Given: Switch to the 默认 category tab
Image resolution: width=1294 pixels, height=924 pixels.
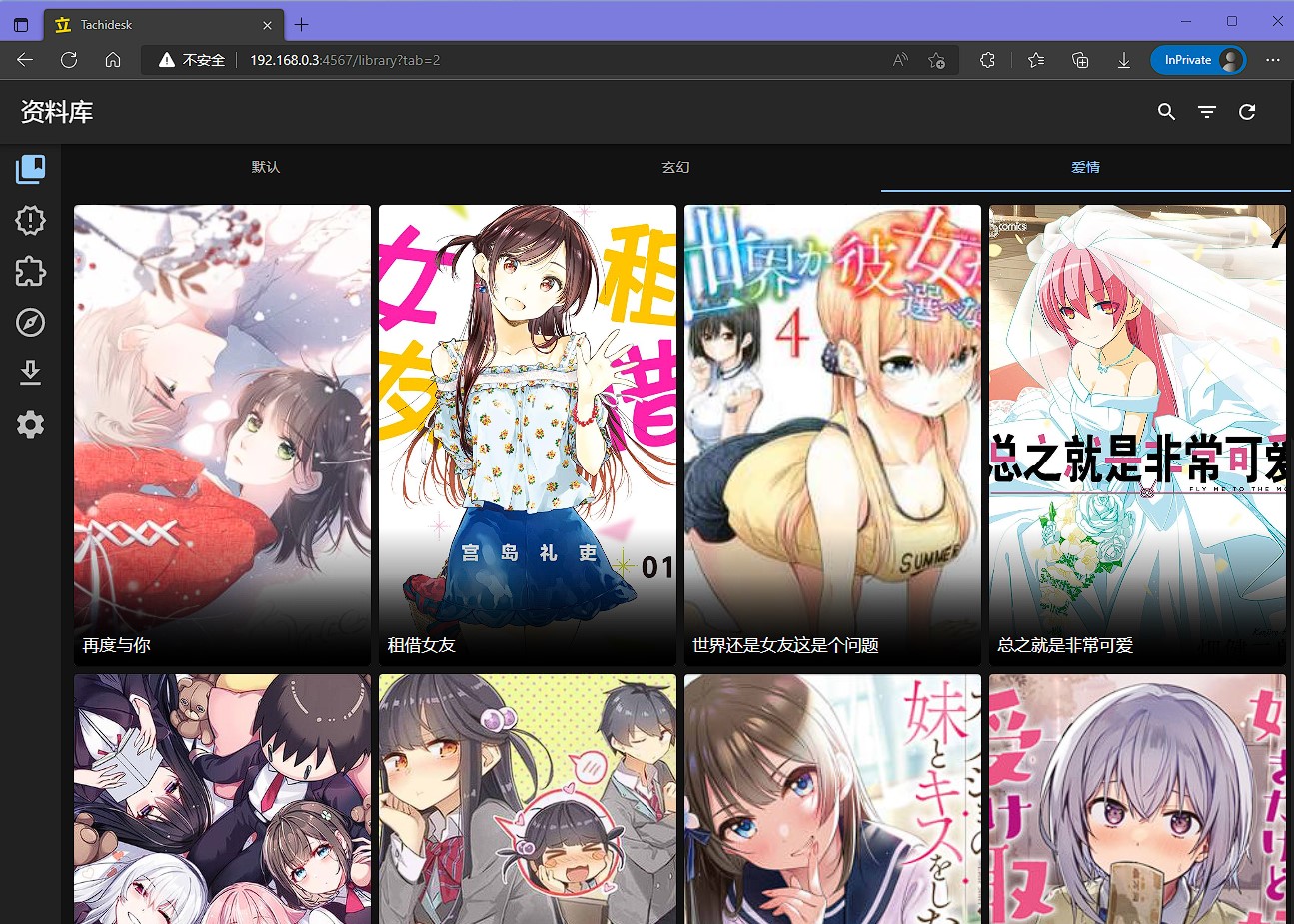Looking at the screenshot, I should tap(266, 167).
